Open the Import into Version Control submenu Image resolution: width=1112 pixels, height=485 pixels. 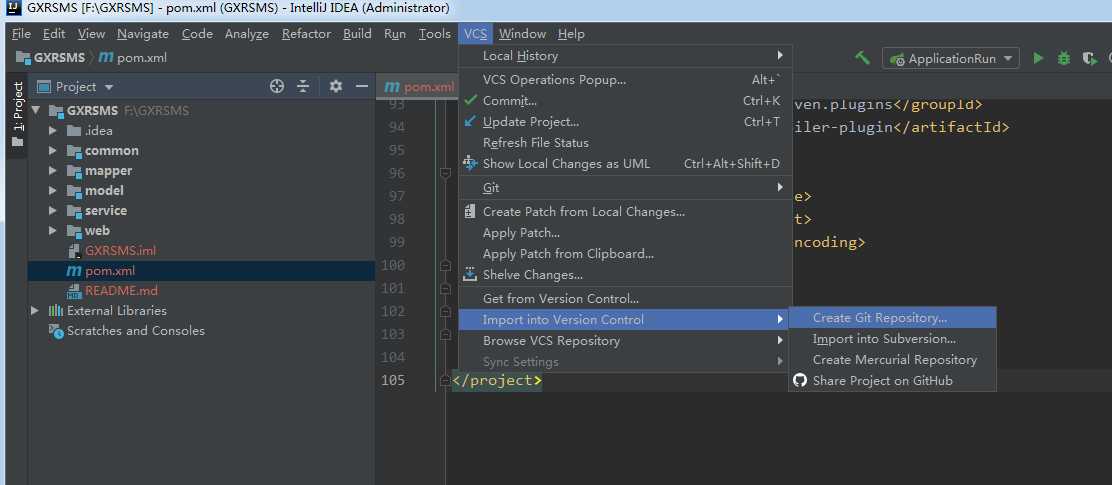626,320
